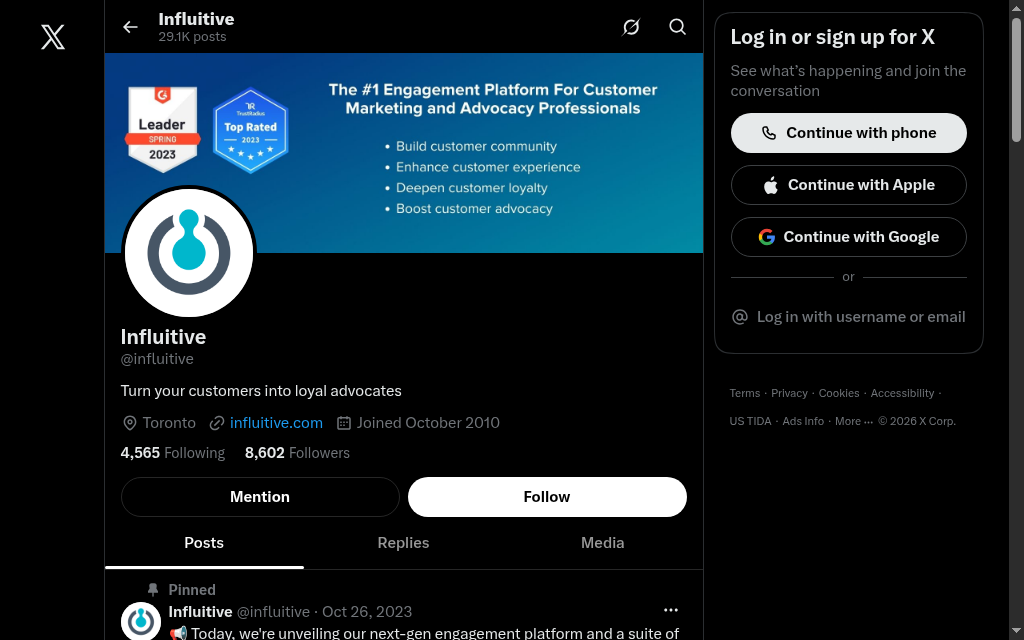Open the US TIDA footer link
The height and width of the screenshot is (640, 1024).
point(750,421)
